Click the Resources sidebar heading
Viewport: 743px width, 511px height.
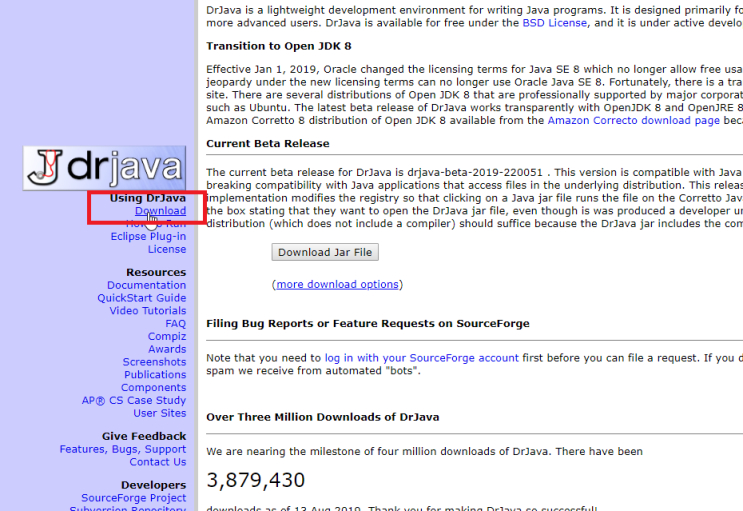click(156, 273)
